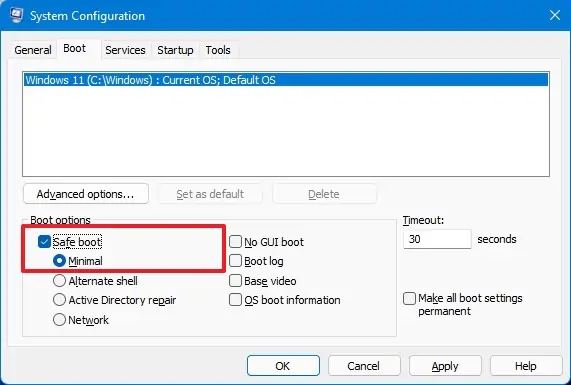Choose Active Directory repair radio option

(59, 300)
